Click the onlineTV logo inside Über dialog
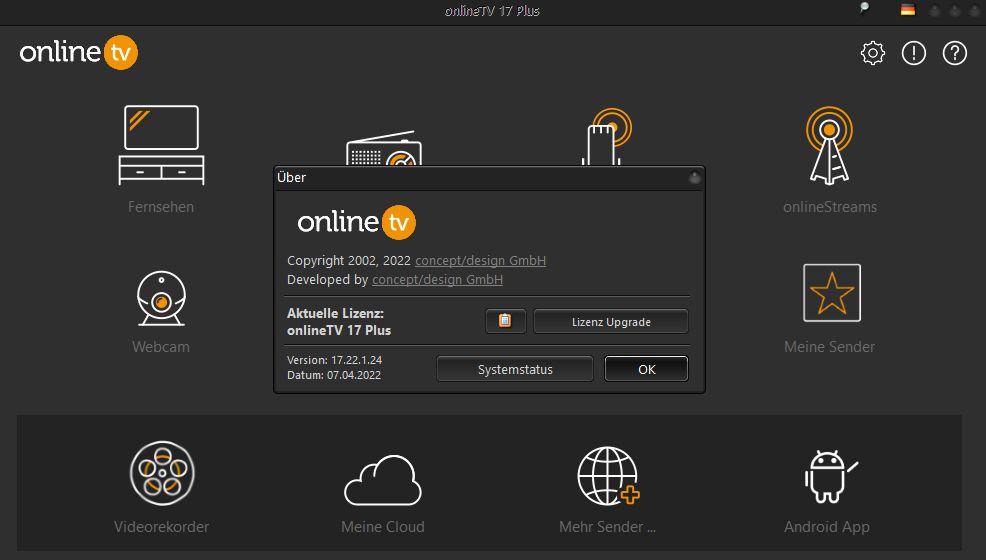The image size is (986, 560). coord(357,222)
